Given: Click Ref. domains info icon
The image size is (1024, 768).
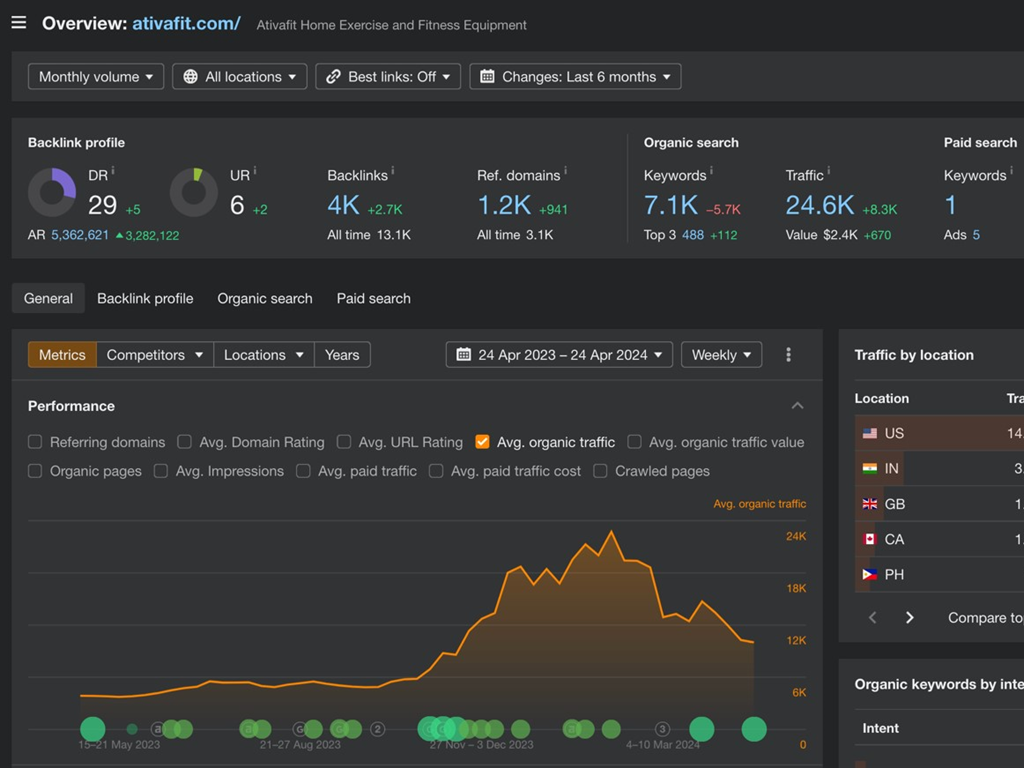Looking at the screenshot, I should pos(566,170).
